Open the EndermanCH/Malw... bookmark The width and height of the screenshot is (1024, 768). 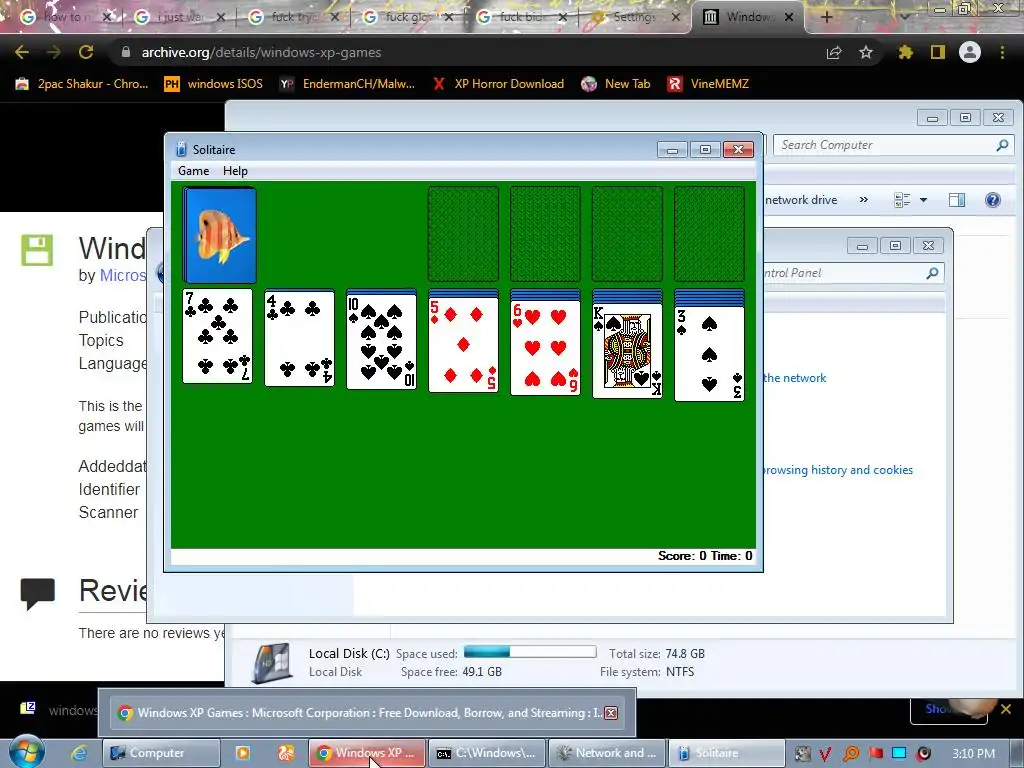click(x=347, y=84)
